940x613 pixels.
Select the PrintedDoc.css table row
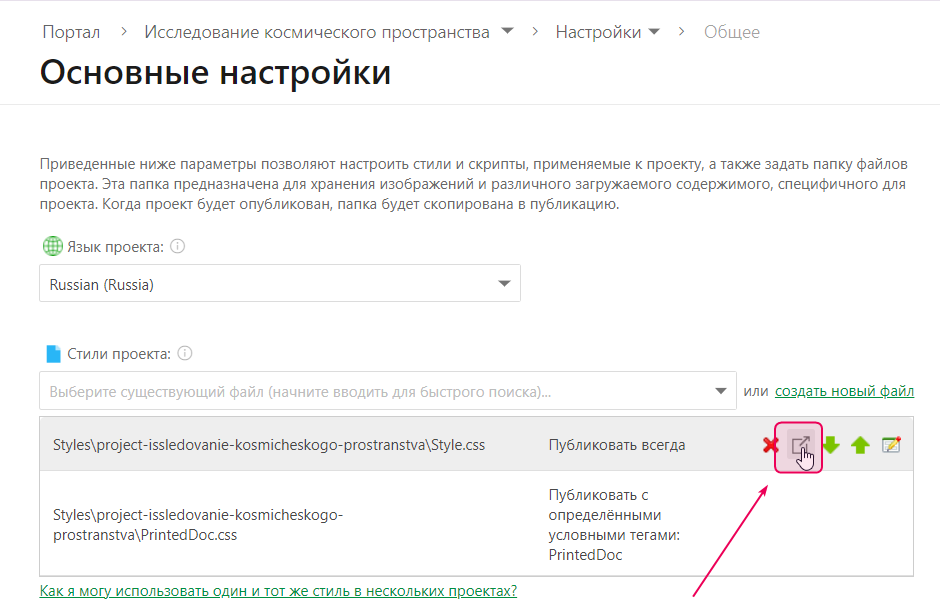click(300, 522)
